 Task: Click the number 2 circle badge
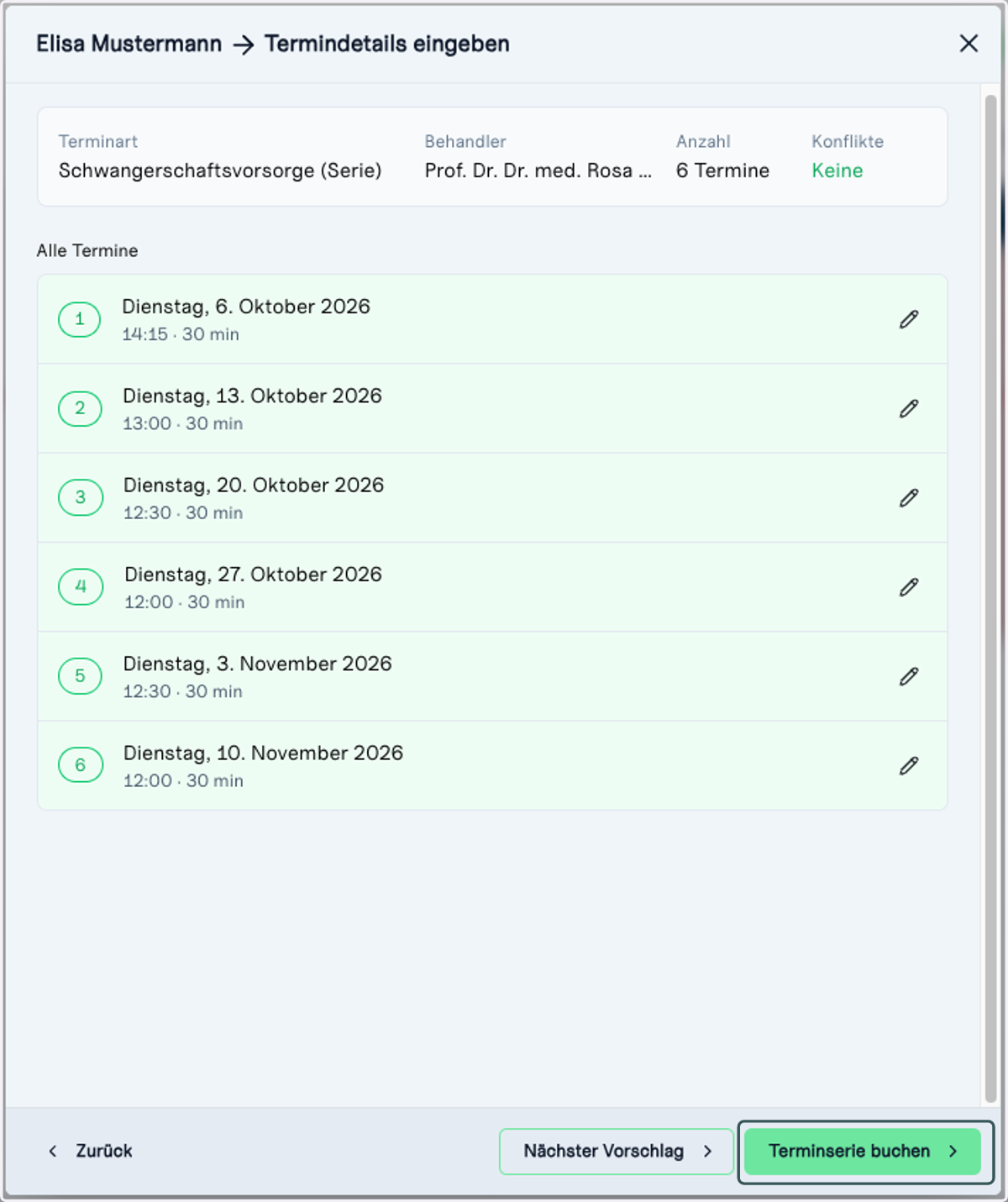(x=80, y=408)
